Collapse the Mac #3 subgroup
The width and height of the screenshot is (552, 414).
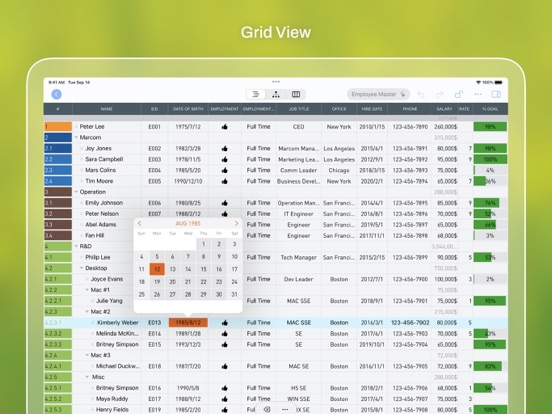tap(87, 355)
